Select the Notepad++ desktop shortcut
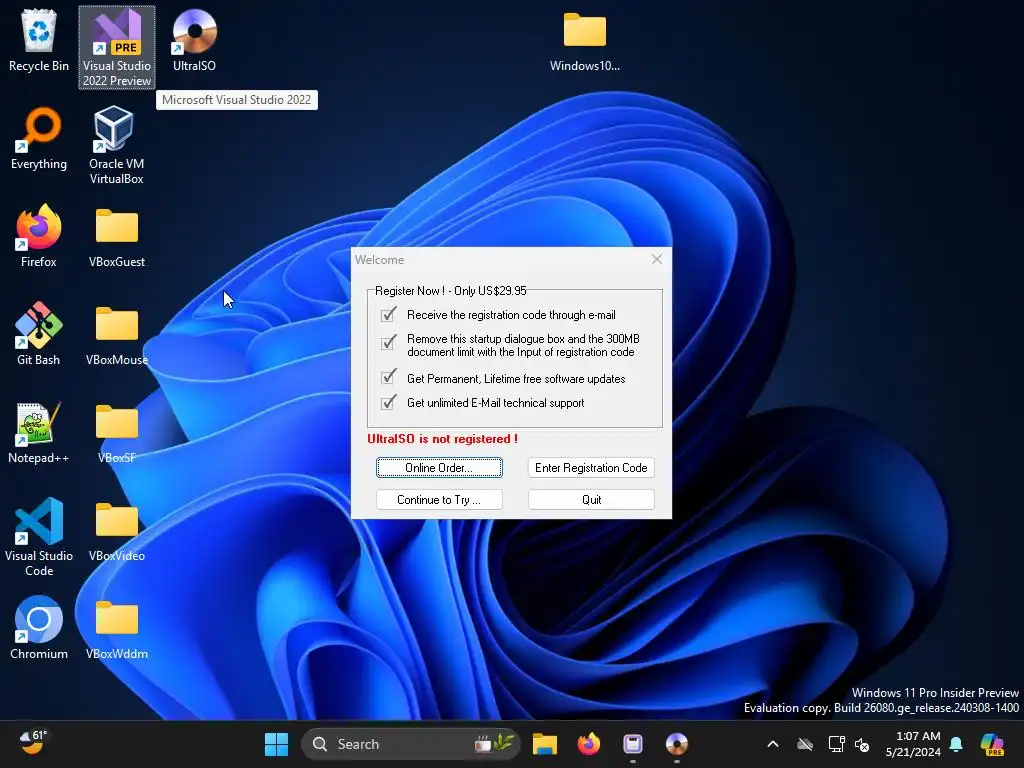This screenshot has height=768, width=1024. (x=39, y=432)
